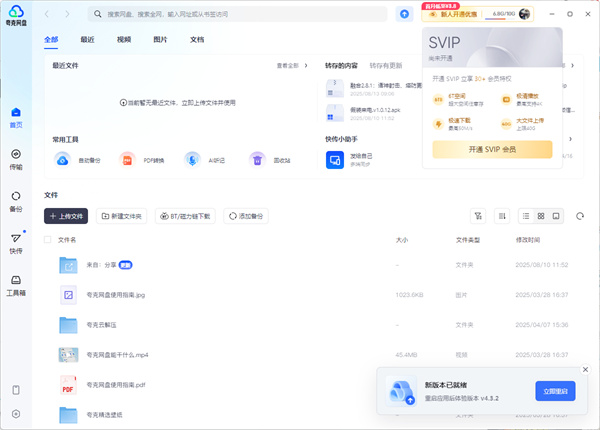
Task: Click the 上传文件 button
Action: [66, 216]
